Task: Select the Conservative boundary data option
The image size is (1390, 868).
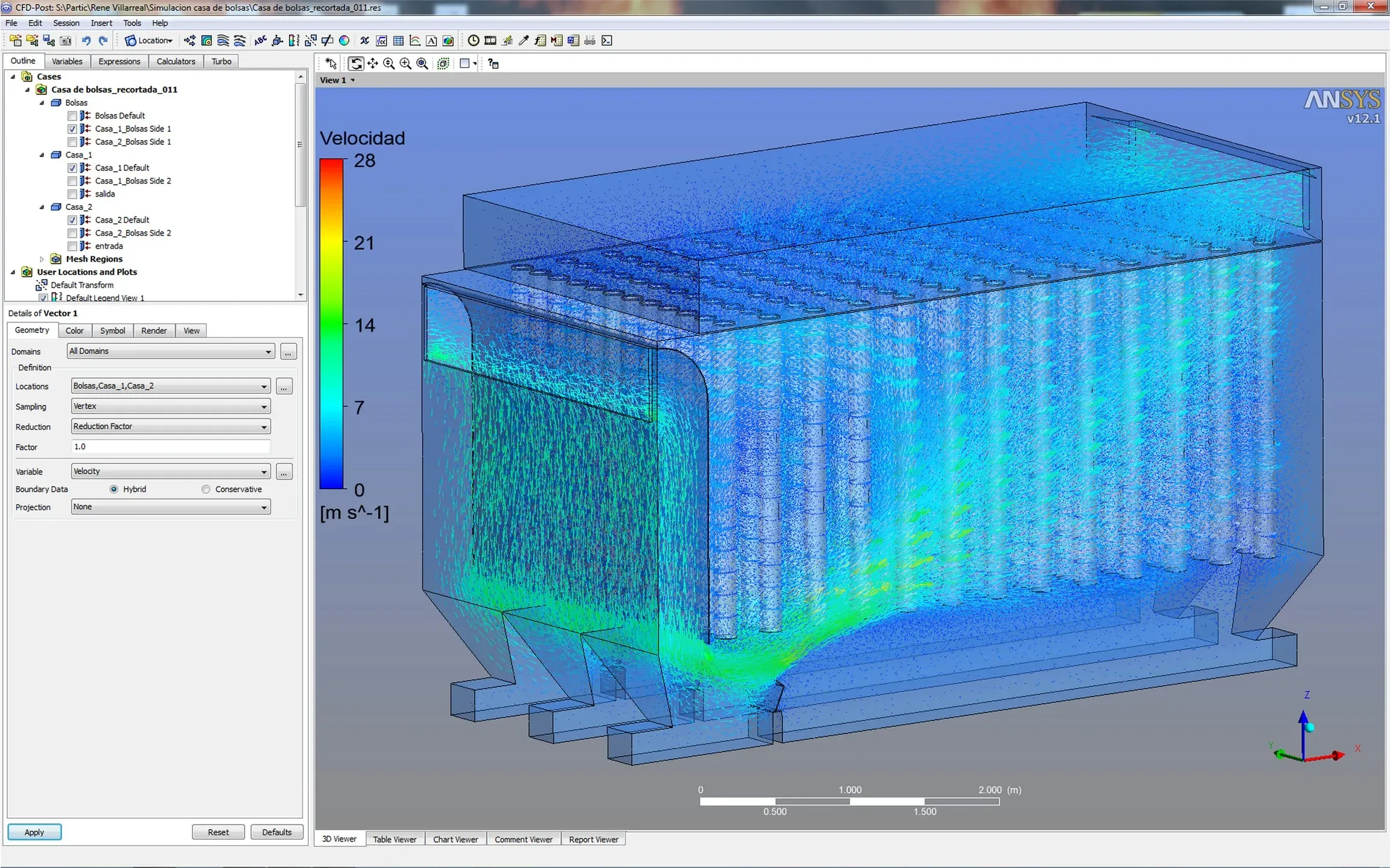Action: 206,489
